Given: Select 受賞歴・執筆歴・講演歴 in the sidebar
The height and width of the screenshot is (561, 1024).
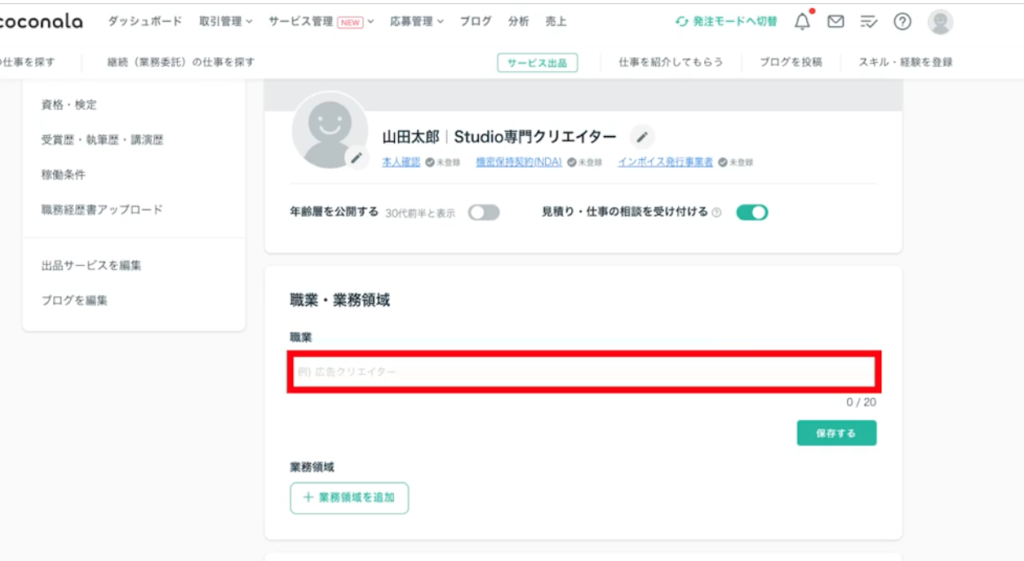Looking at the screenshot, I should pos(102,140).
